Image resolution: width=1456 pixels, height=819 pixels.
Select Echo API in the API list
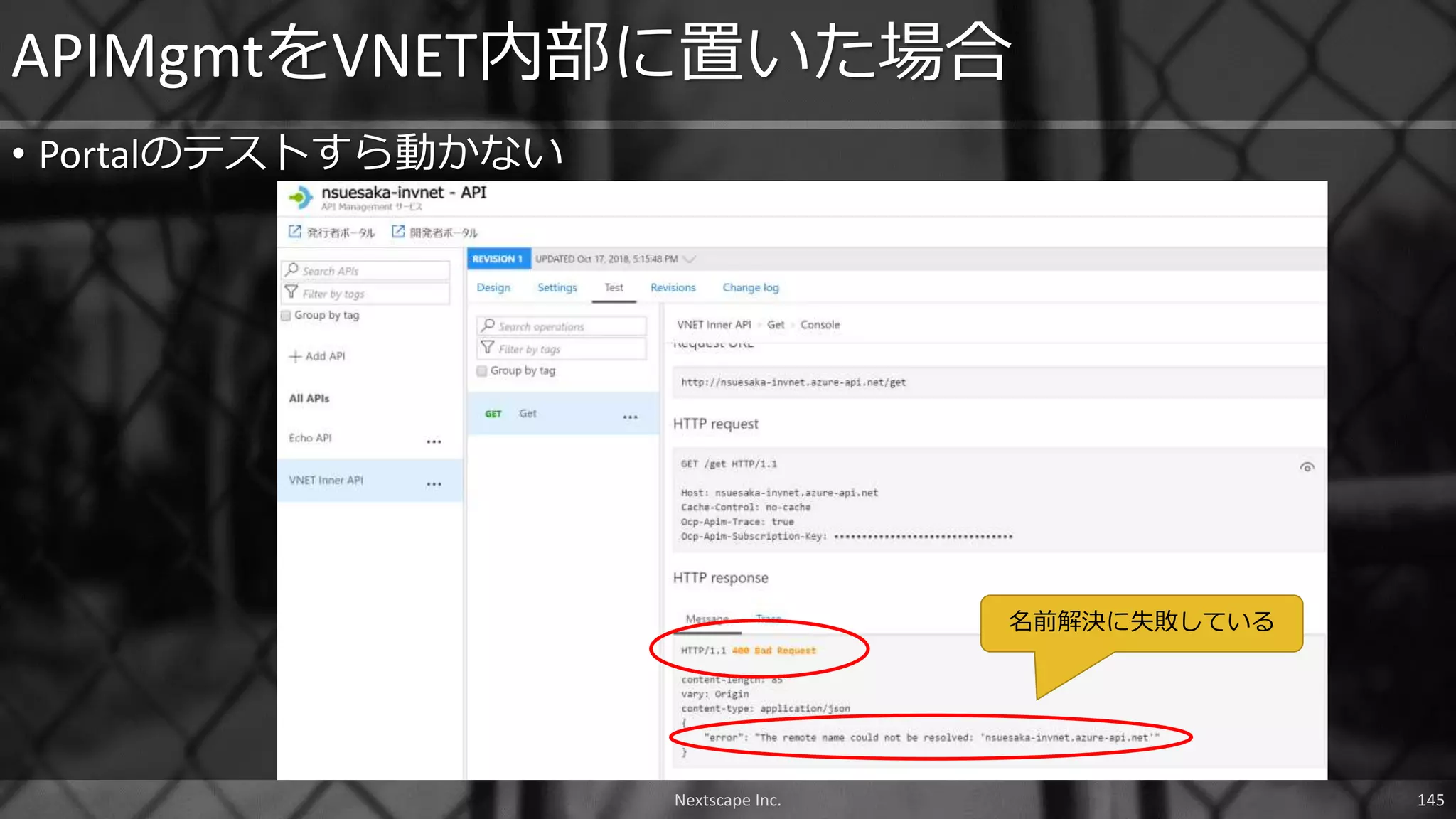[370, 438]
